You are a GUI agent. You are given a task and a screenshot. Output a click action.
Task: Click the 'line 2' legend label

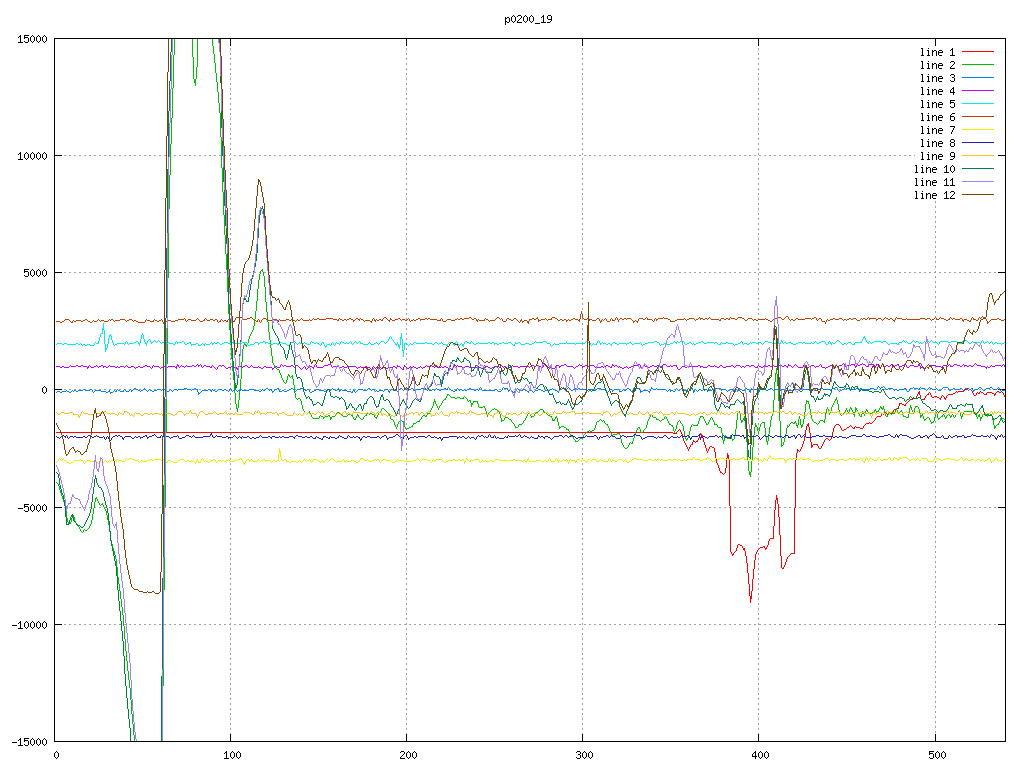(937, 65)
